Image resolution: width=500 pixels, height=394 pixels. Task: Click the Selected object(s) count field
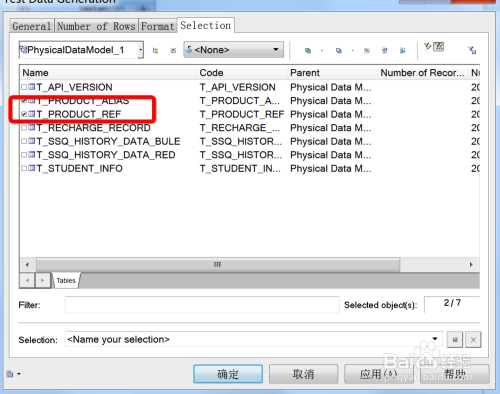tap(452, 304)
